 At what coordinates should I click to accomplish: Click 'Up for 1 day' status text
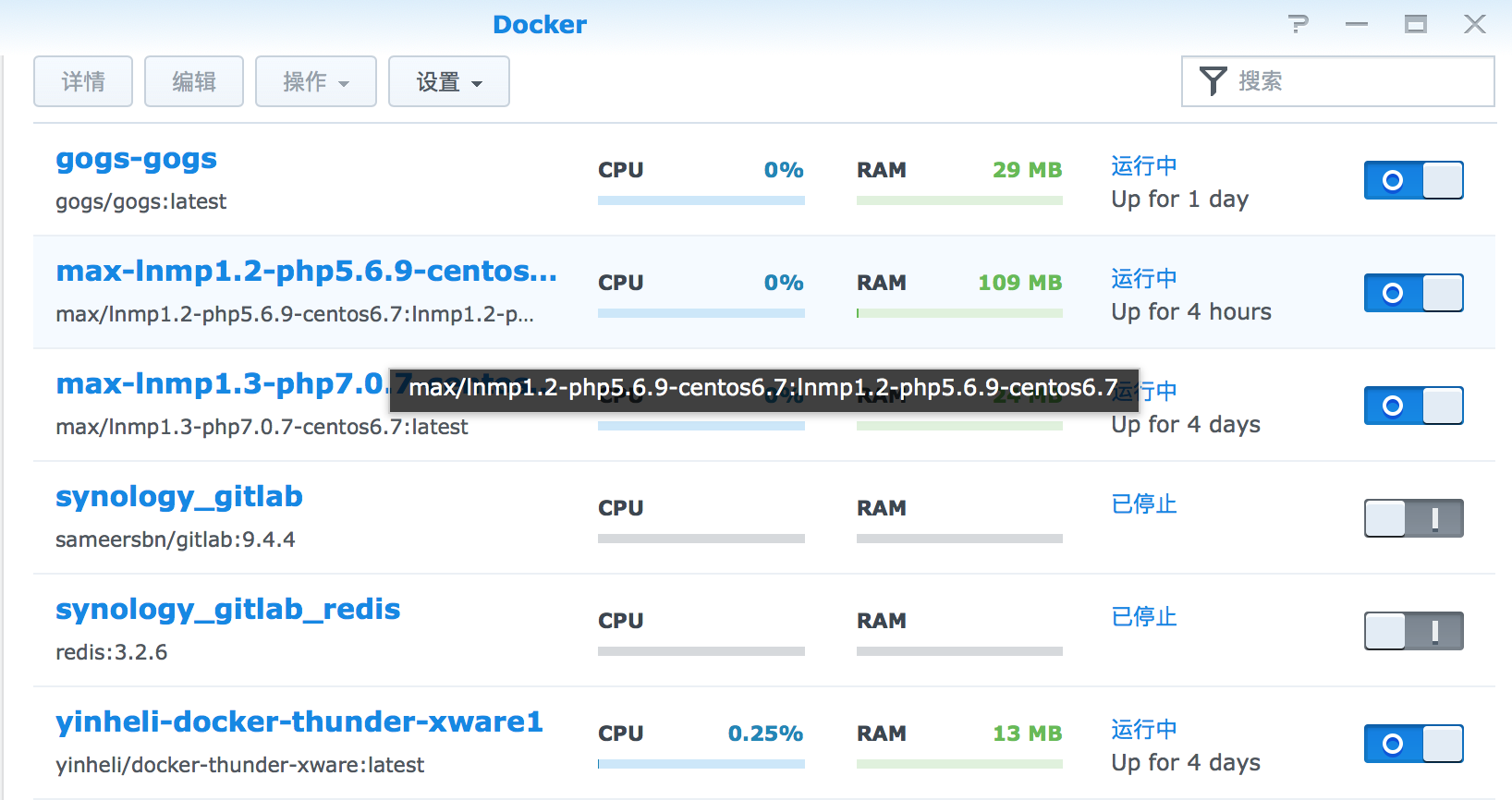[1180, 200]
